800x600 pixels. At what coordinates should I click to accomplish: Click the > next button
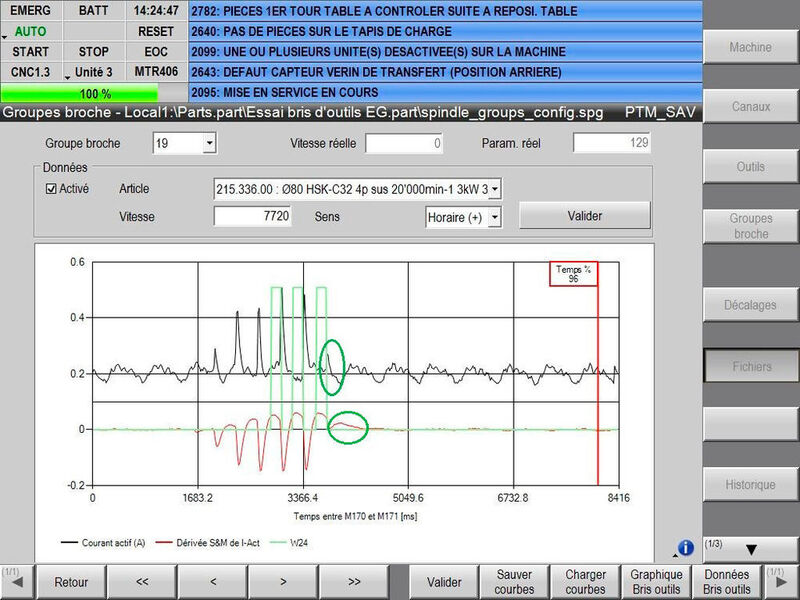click(x=283, y=582)
